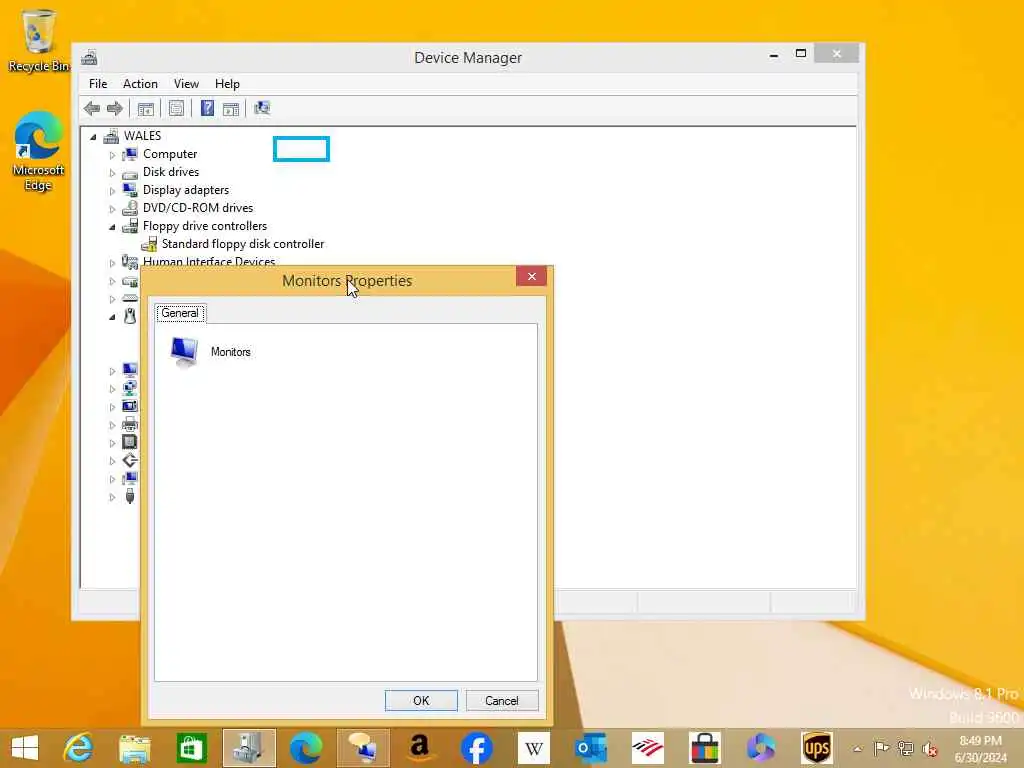This screenshot has height=768, width=1024.
Task: Select the Microsoft Edge desktop shortcut
Action: pyautogui.click(x=38, y=152)
